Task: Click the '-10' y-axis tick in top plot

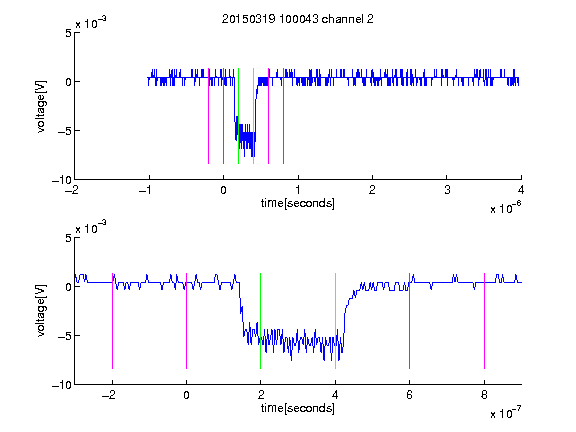Action: (62, 180)
